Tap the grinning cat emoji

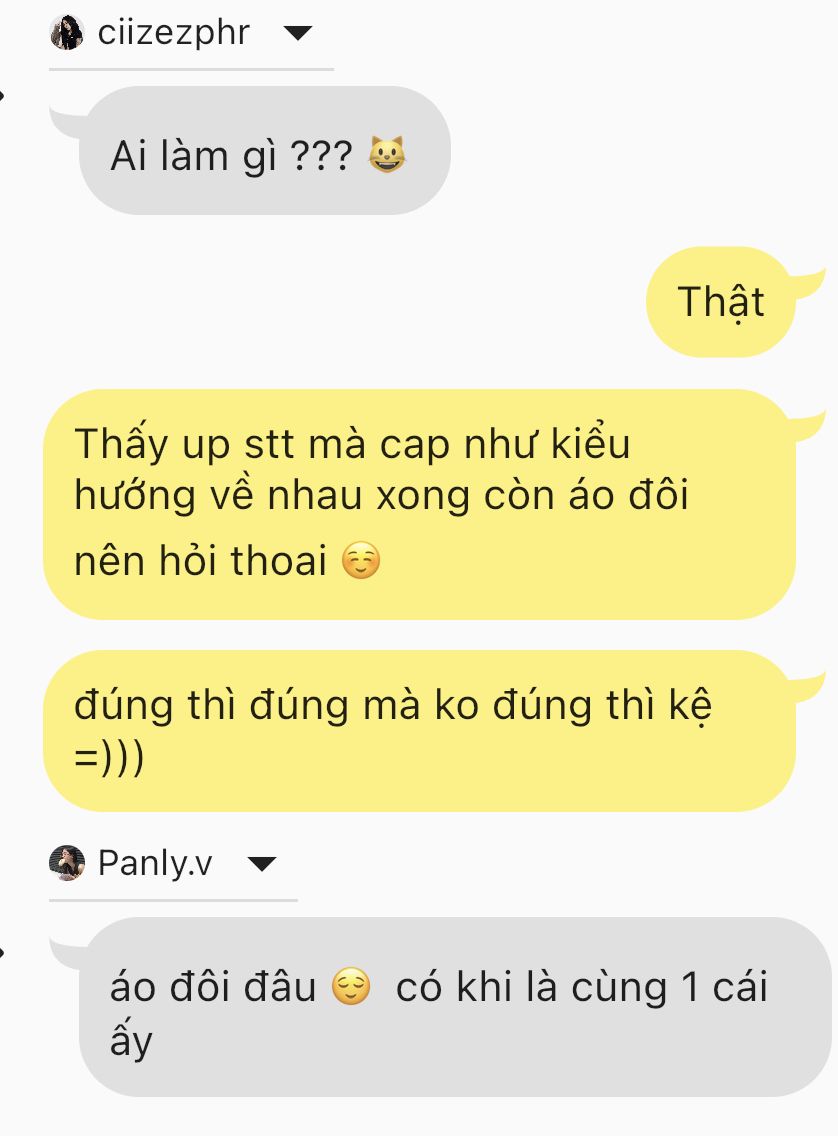point(387,154)
